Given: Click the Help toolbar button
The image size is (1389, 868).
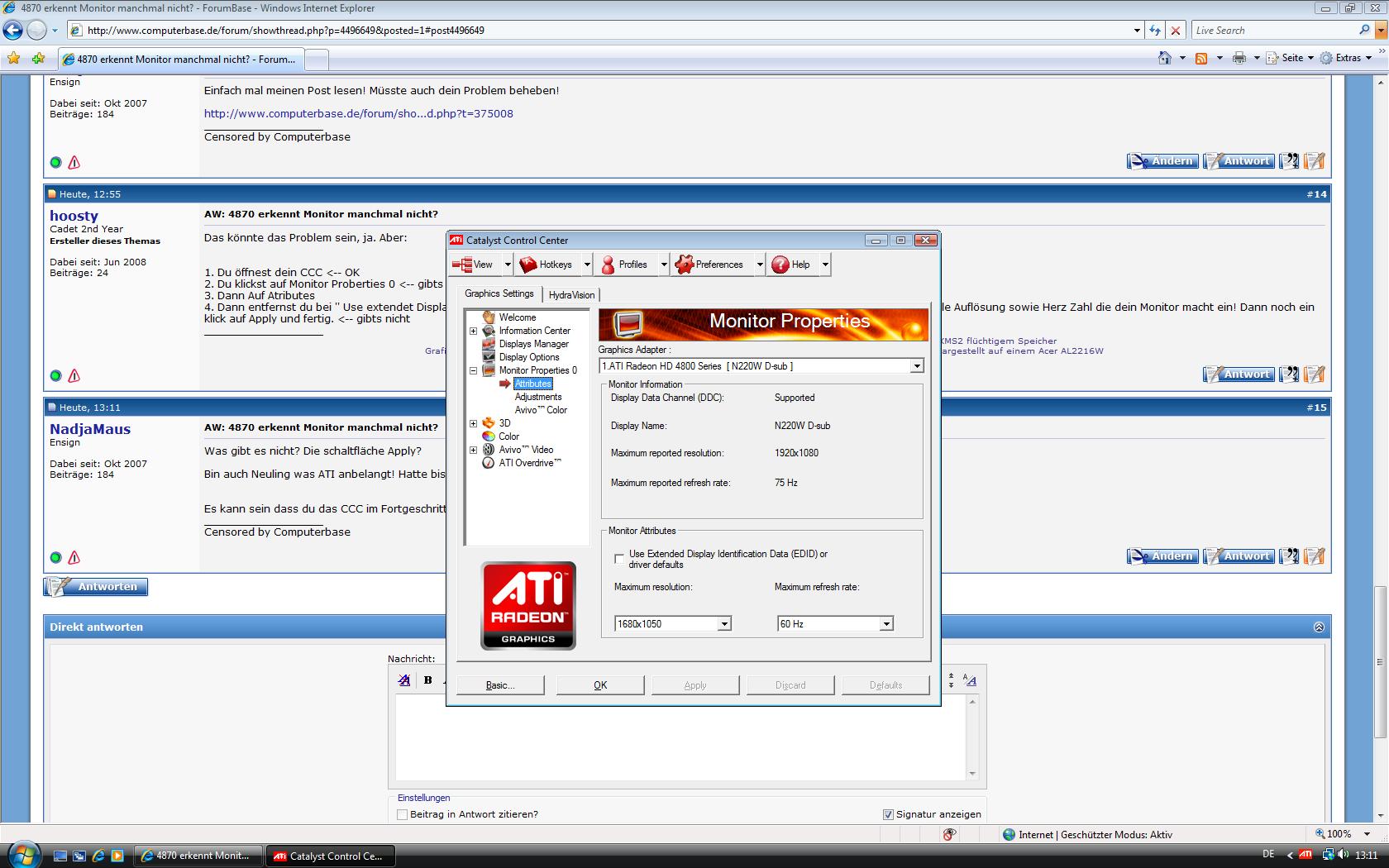Looking at the screenshot, I should (x=792, y=265).
